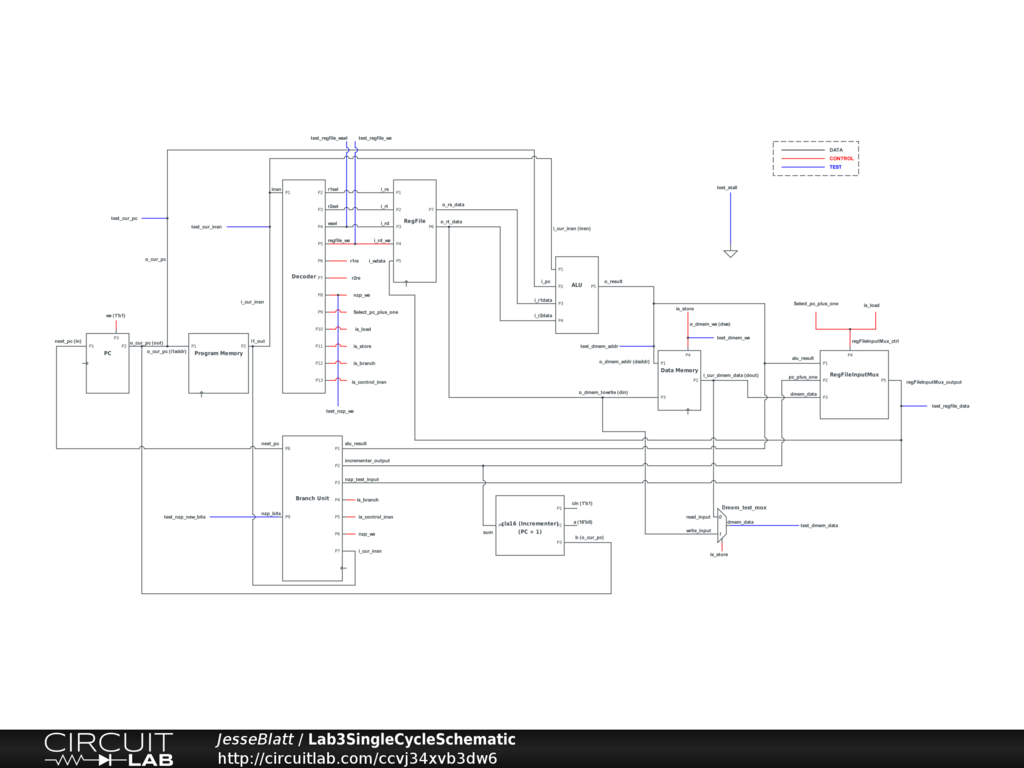Click the RegFileInputMux block
Image resolution: width=1024 pixels, height=768 pixels.
tap(853, 384)
